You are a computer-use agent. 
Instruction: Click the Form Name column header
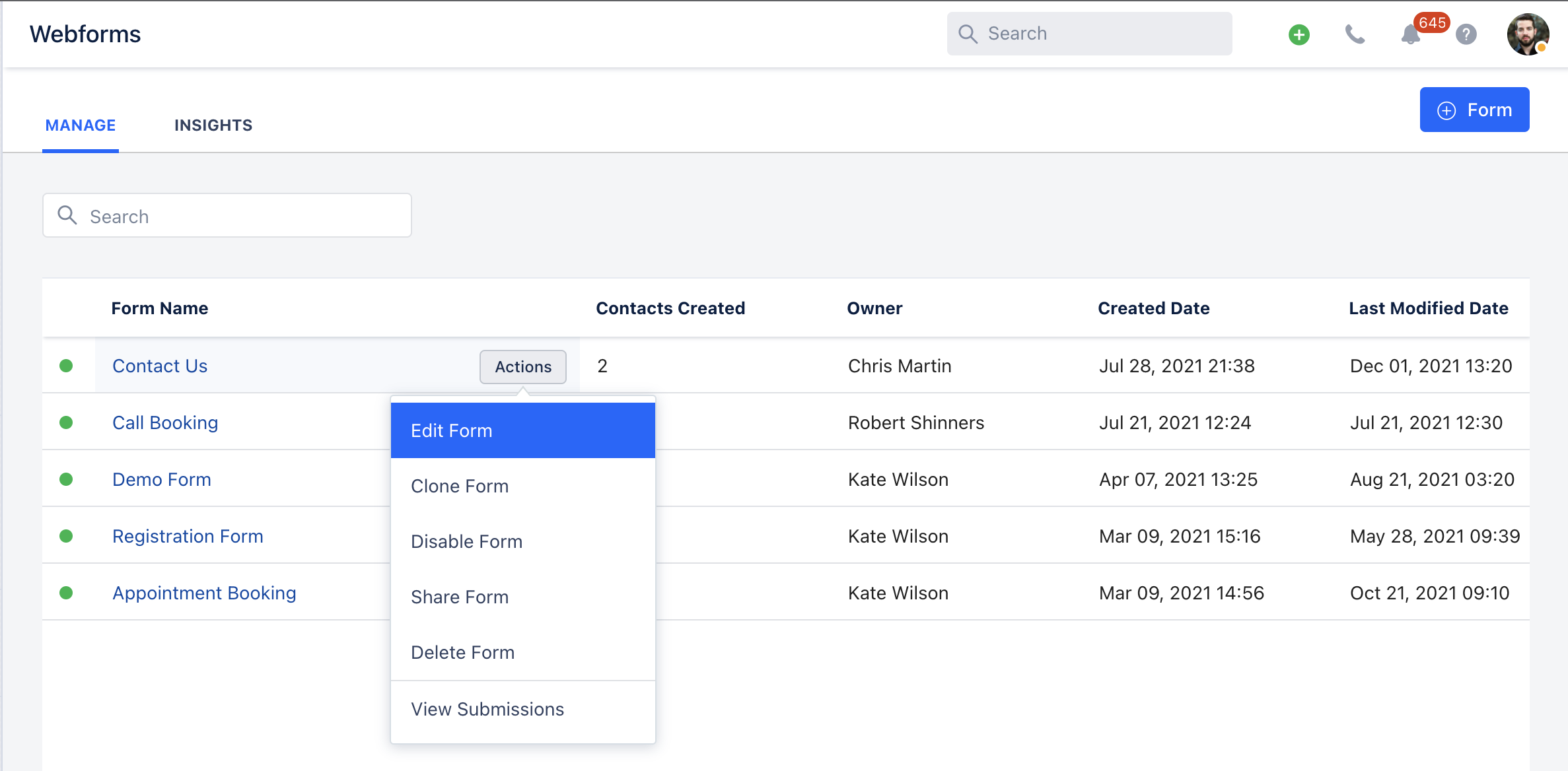click(160, 308)
